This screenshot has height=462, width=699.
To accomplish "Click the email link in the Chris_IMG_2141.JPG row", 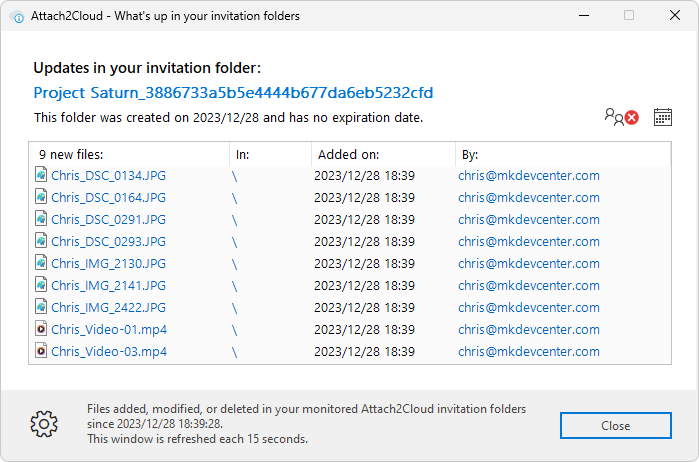I will (x=529, y=285).
